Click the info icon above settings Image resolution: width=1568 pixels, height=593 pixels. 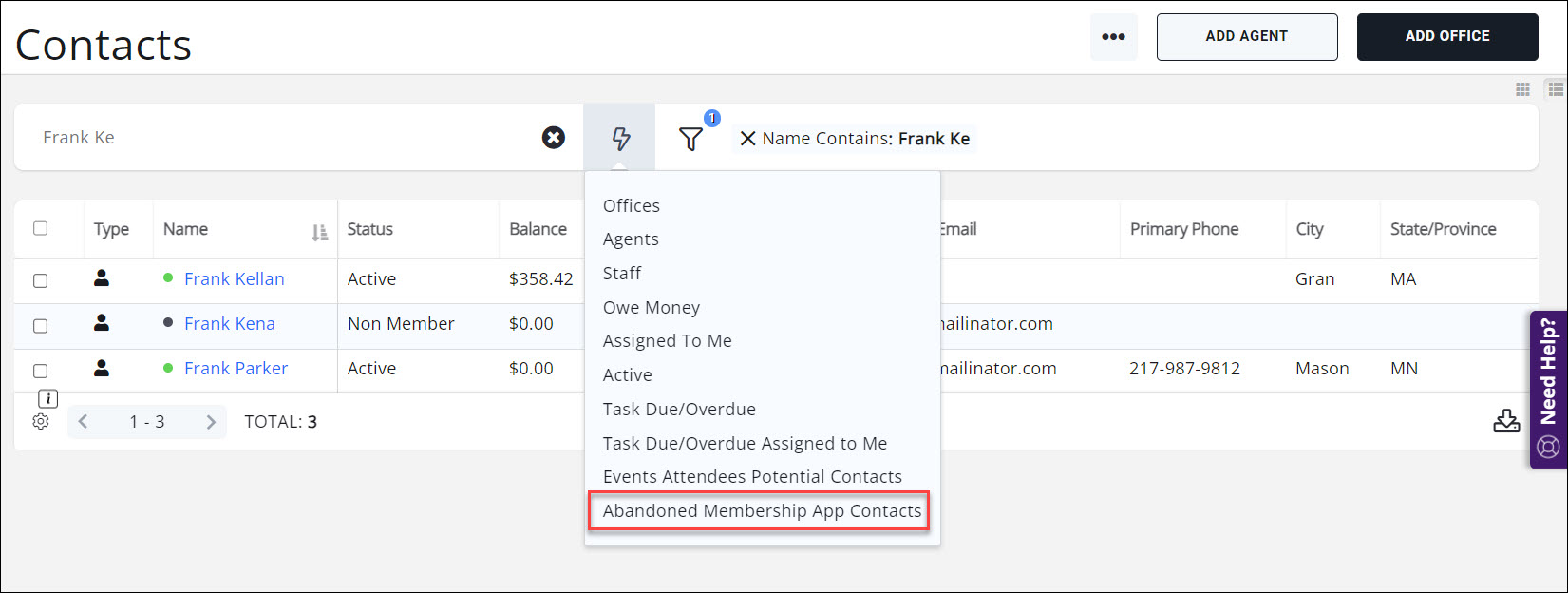tap(47, 399)
